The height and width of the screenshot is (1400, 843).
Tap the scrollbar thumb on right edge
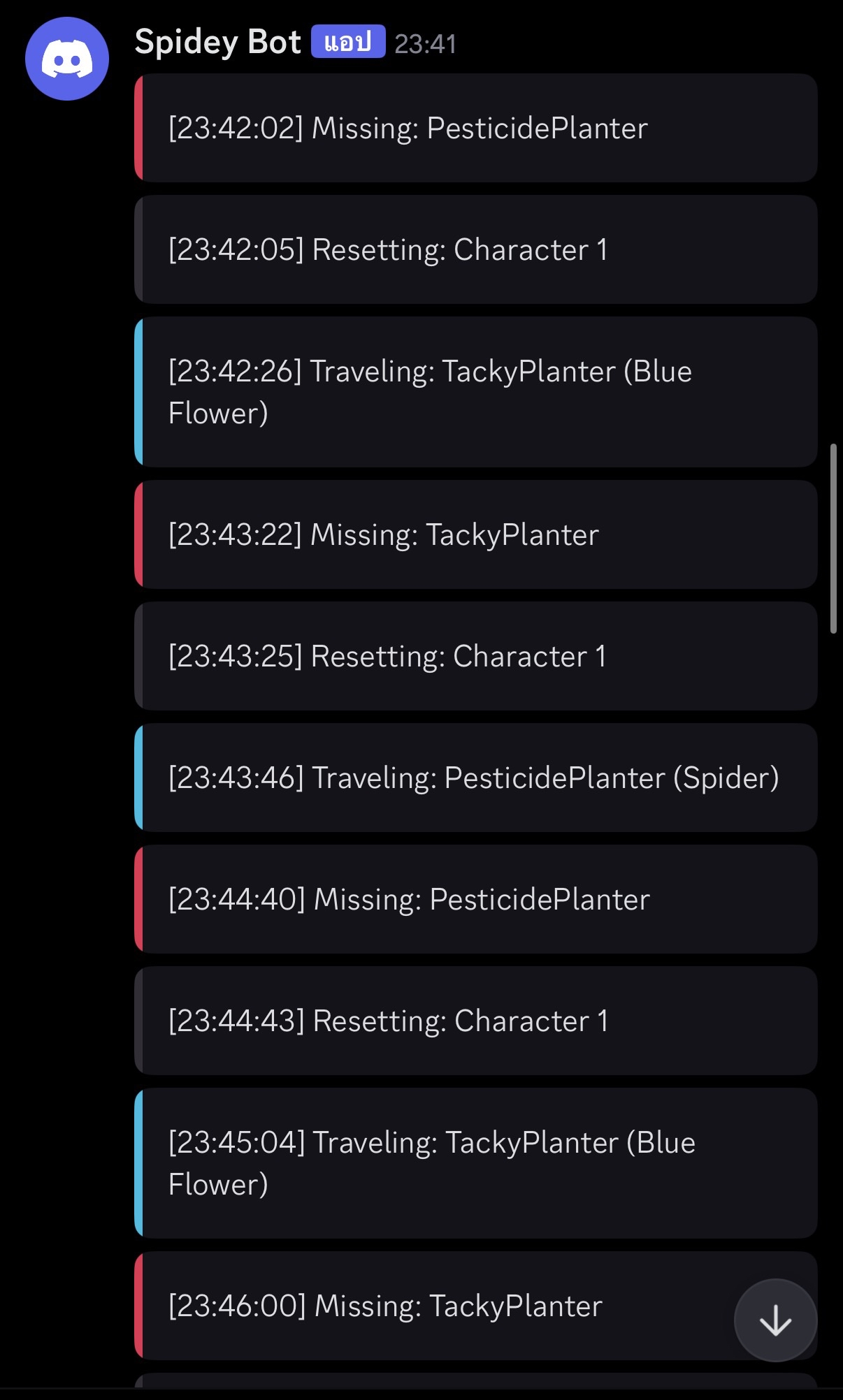pyautogui.click(x=833, y=538)
